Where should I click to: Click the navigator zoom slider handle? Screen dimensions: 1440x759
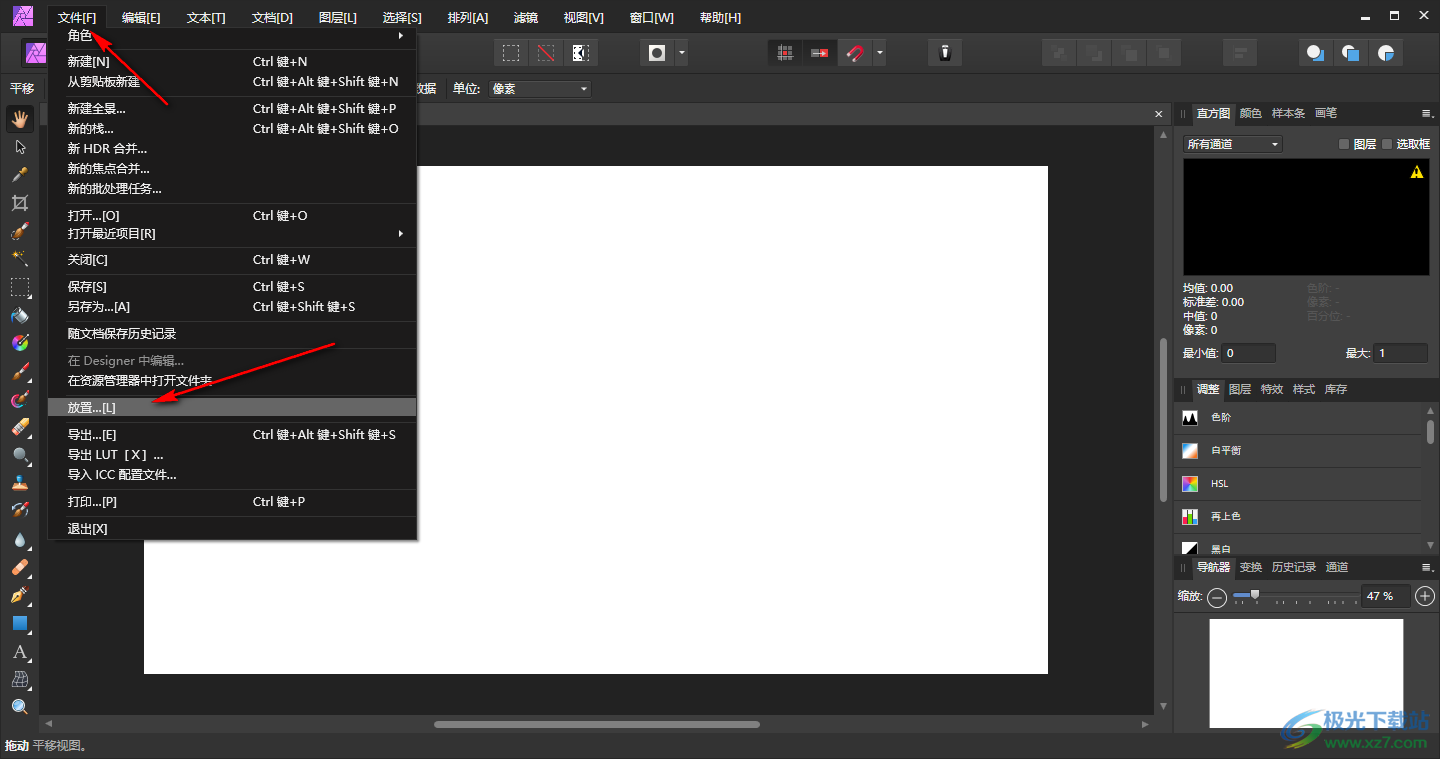pyautogui.click(x=1254, y=595)
